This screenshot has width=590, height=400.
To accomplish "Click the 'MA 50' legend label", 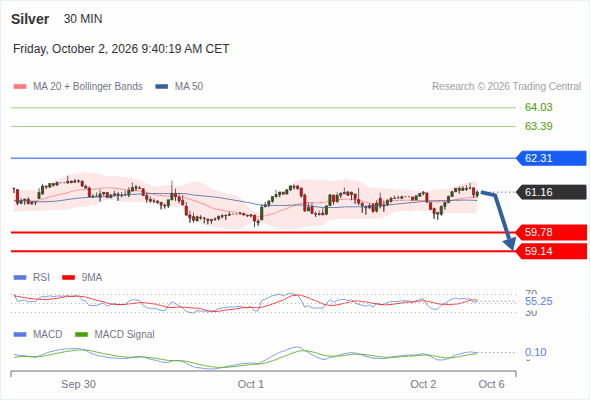I will 189,87.
